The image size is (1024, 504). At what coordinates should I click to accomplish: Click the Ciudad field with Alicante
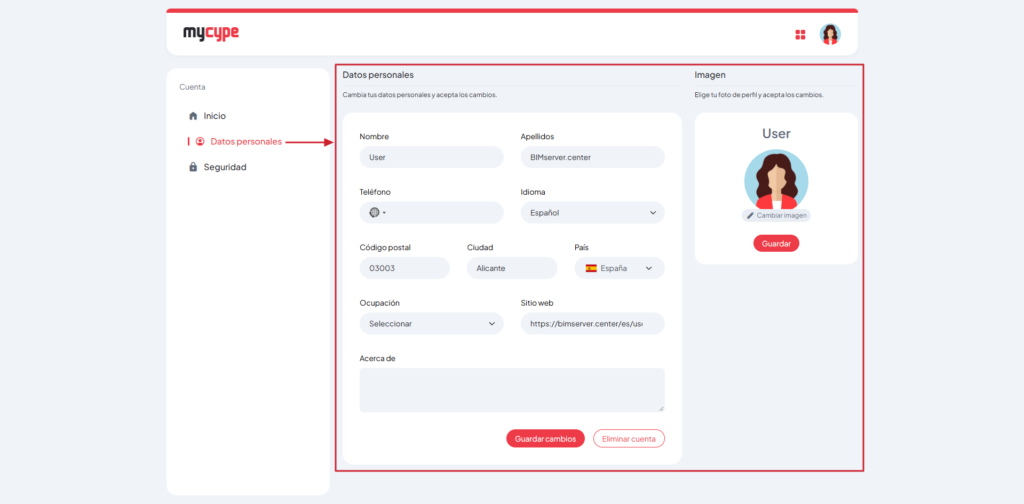click(512, 268)
